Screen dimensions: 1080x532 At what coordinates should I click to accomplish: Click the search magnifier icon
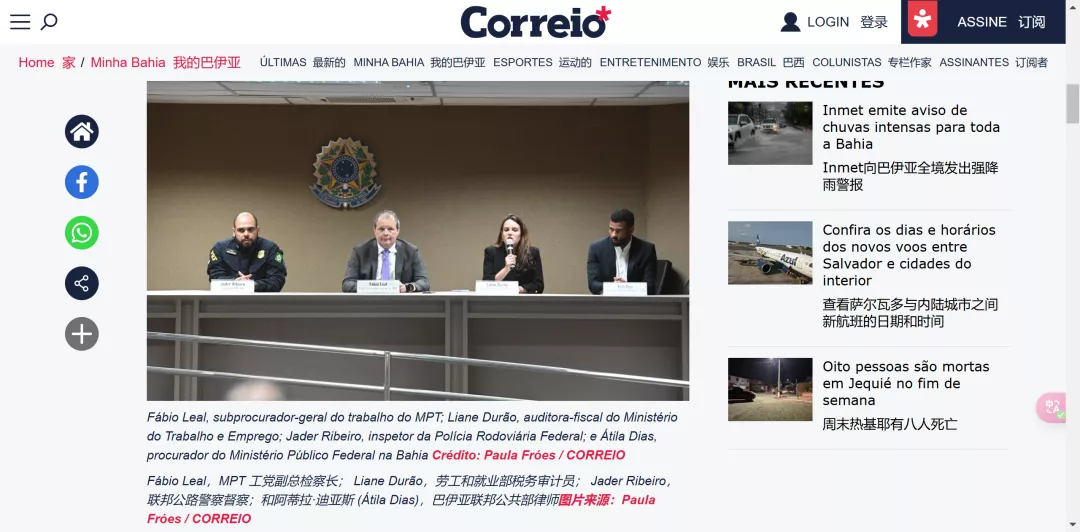tap(49, 22)
